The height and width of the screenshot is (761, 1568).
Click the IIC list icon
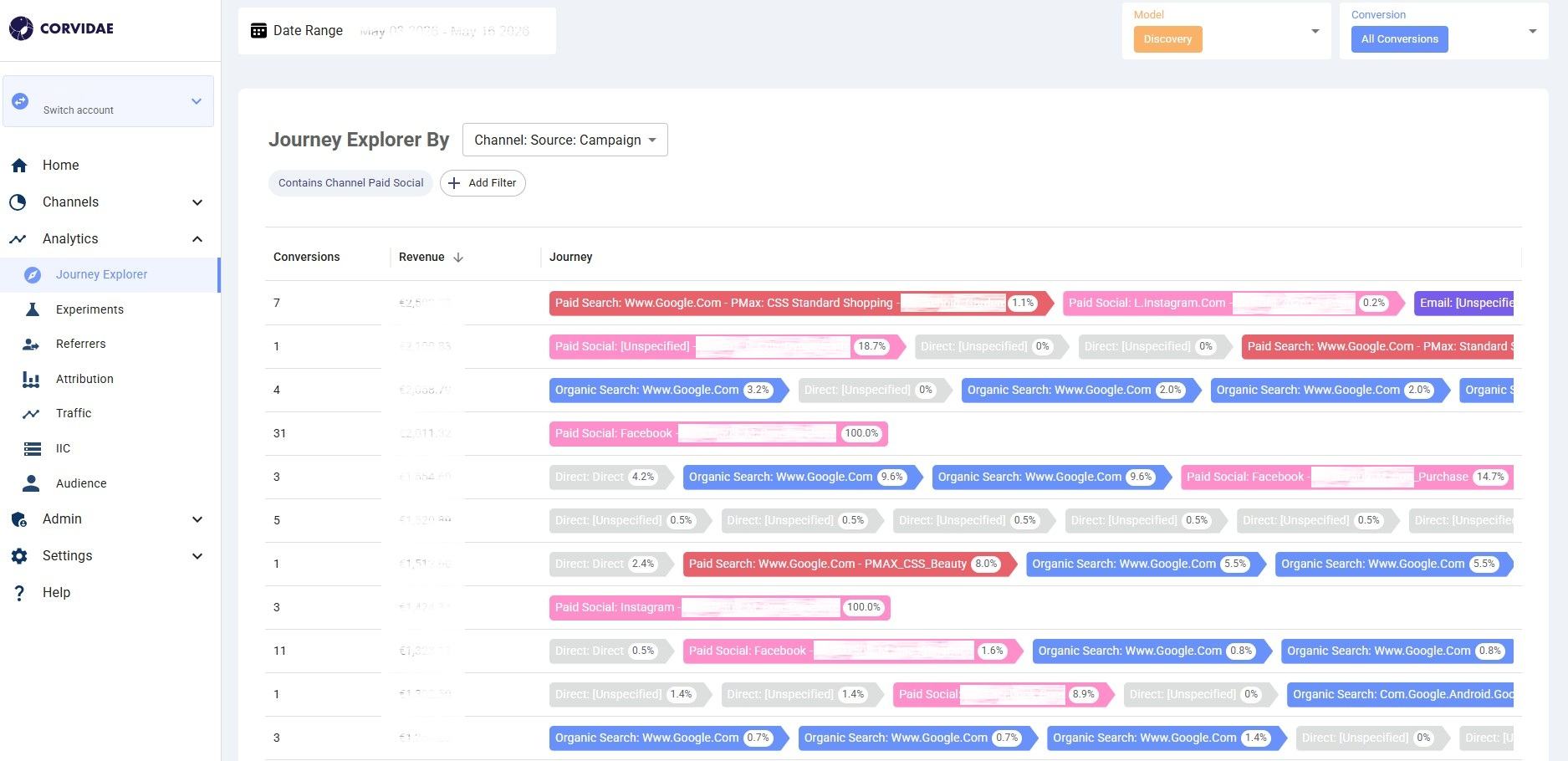click(x=33, y=449)
